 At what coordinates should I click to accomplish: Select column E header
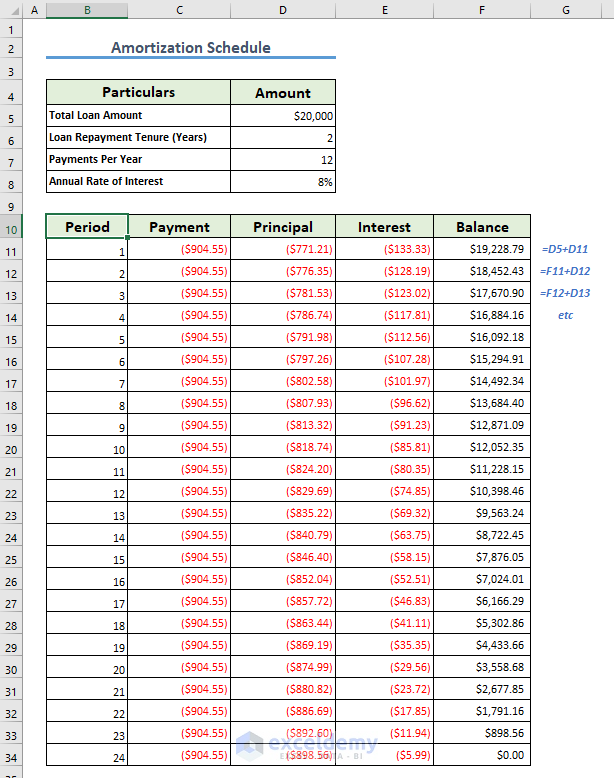pyautogui.click(x=385, y=9)
